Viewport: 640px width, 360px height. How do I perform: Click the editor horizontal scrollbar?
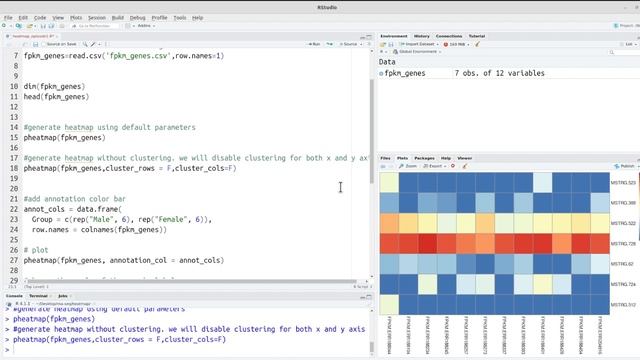(192, 281)
